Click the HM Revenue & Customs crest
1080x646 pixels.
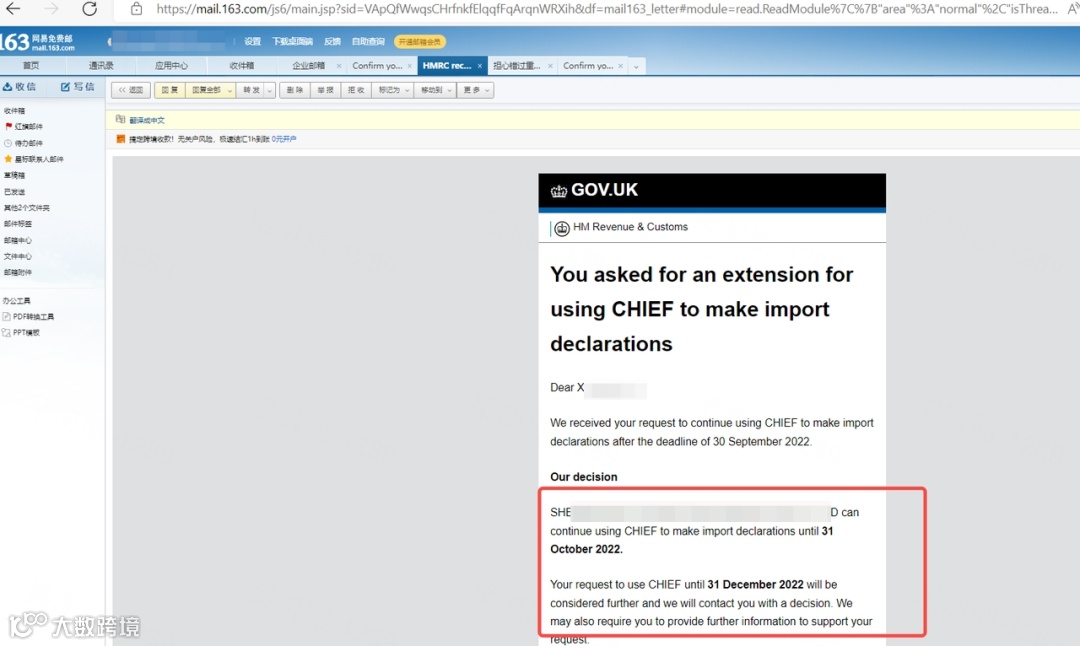point(562,228)
